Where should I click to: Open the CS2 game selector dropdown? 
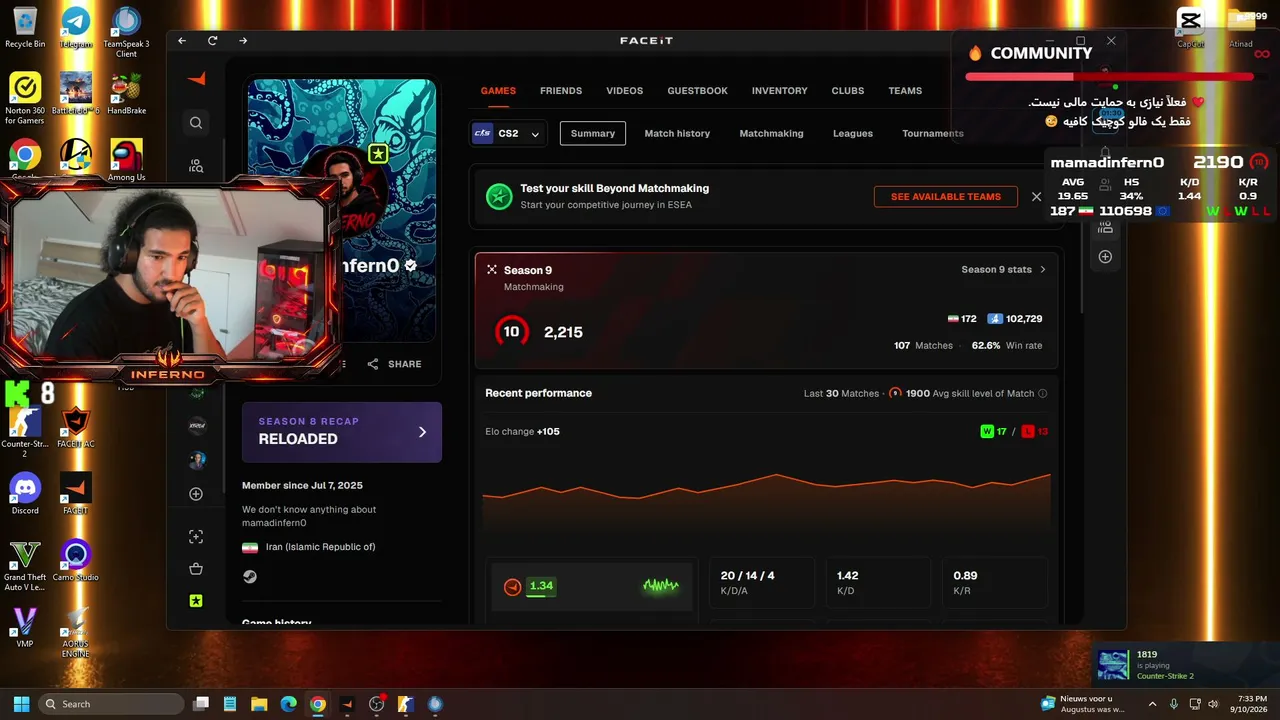pyautogui.click(x=508, y=133)
